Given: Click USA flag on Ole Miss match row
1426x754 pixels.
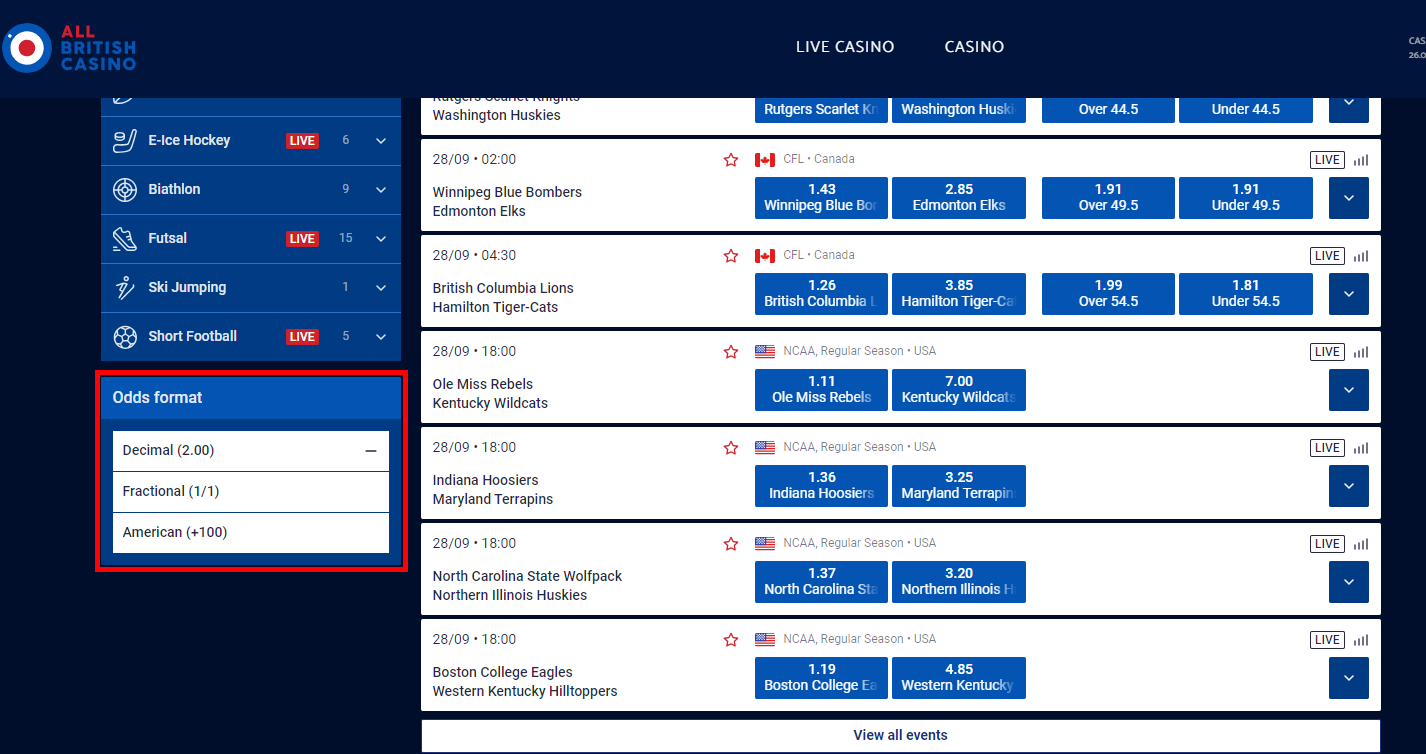Looking at the screenshot, I should (x=765, y=352).
